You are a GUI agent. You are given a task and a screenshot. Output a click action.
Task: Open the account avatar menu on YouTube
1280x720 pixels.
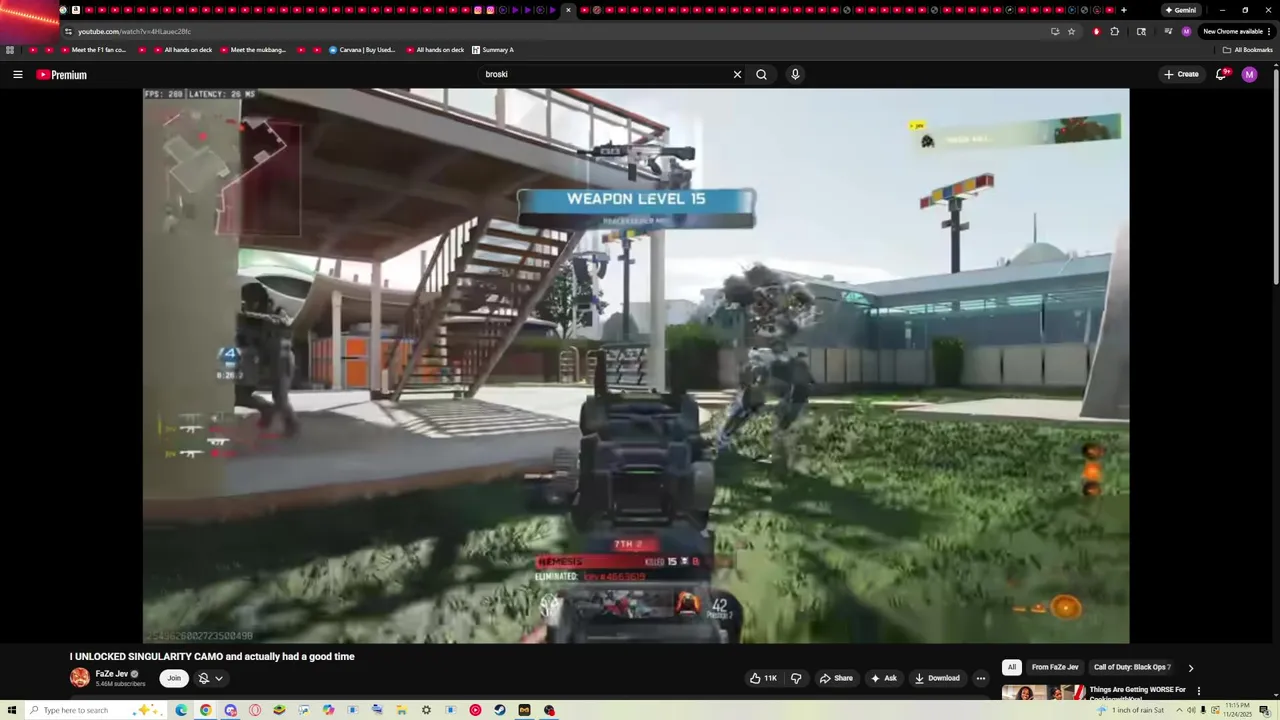[x=1249, y=75]
